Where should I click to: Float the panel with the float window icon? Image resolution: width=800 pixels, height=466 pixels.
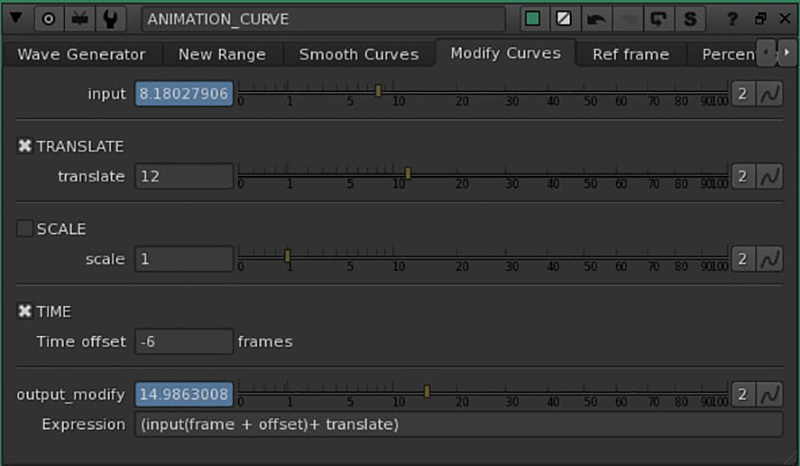(x=760, y=19)
